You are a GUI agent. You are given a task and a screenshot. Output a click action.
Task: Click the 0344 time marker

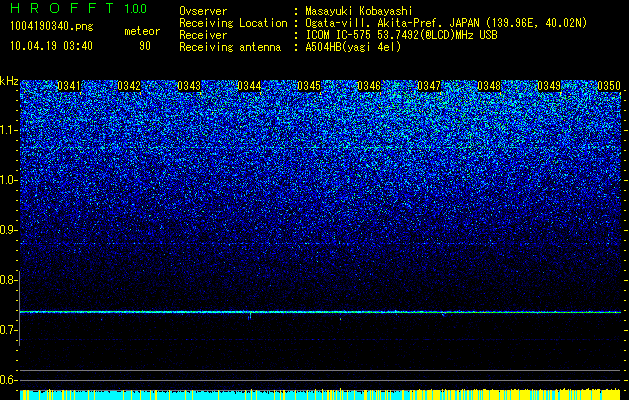[x=249, y=86]
